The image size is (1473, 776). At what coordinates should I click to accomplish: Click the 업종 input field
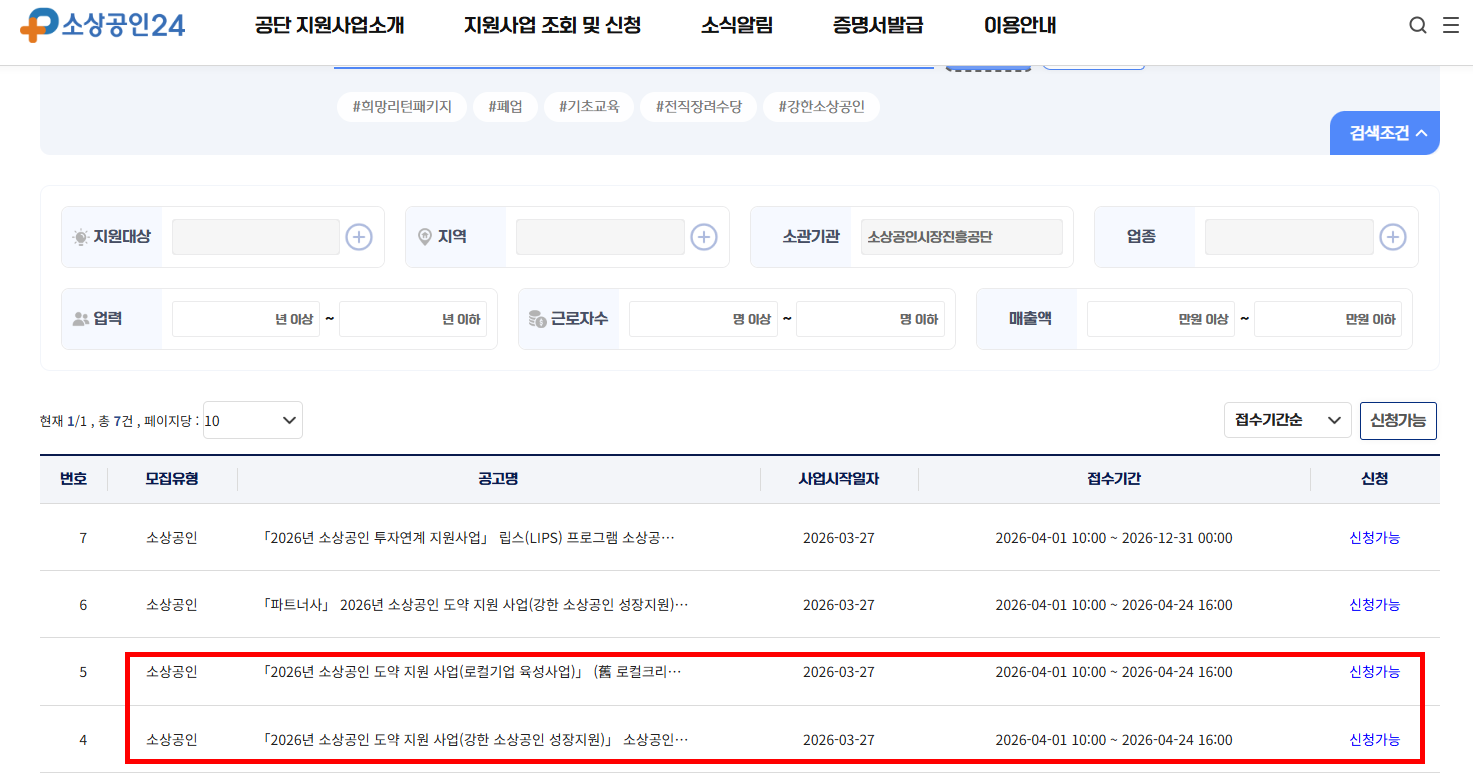[1289, 237]
